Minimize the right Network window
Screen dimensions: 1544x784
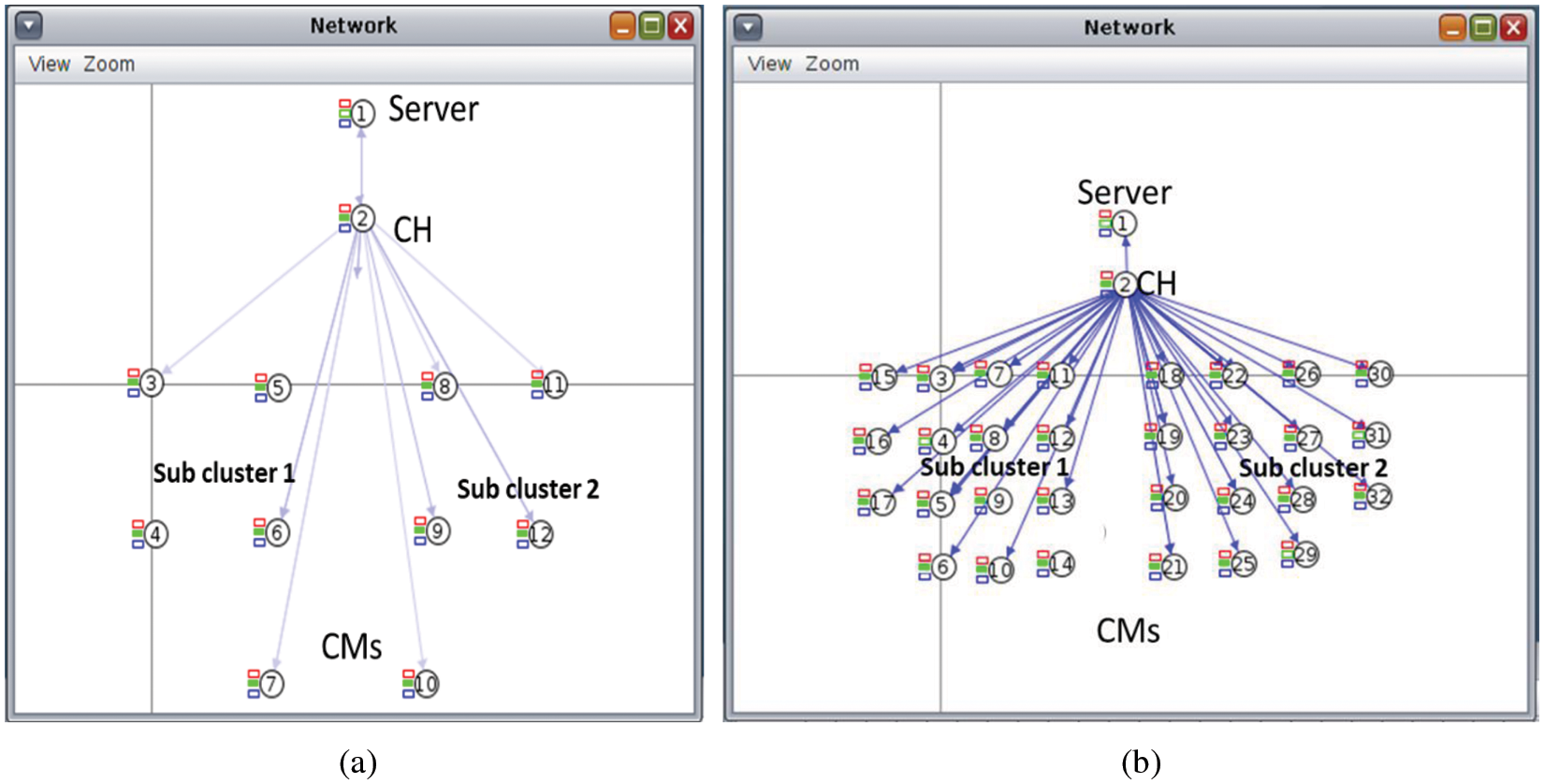[x=1453, y=28]
